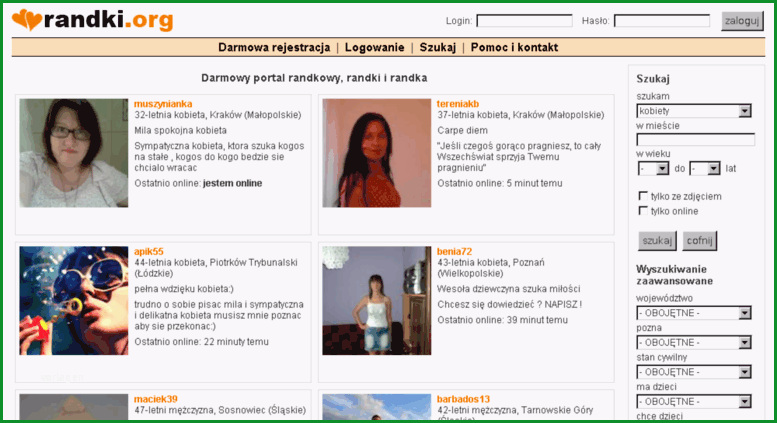Open the minimum age dropdown

(x=654, y=169)
